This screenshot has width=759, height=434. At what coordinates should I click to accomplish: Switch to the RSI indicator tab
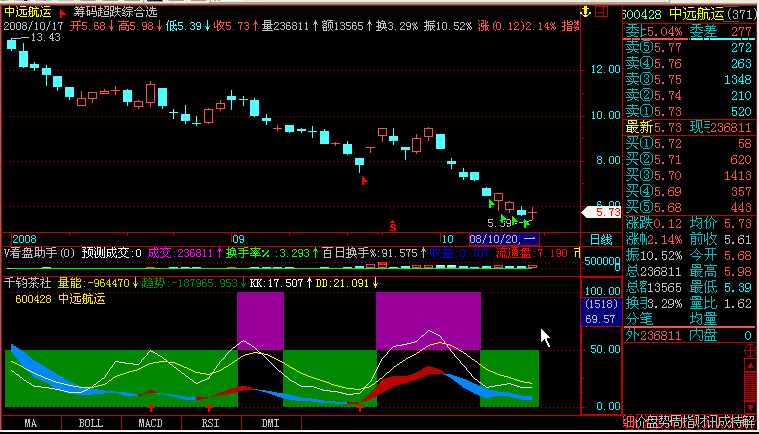pyautogui.click(x=211, y=423)
